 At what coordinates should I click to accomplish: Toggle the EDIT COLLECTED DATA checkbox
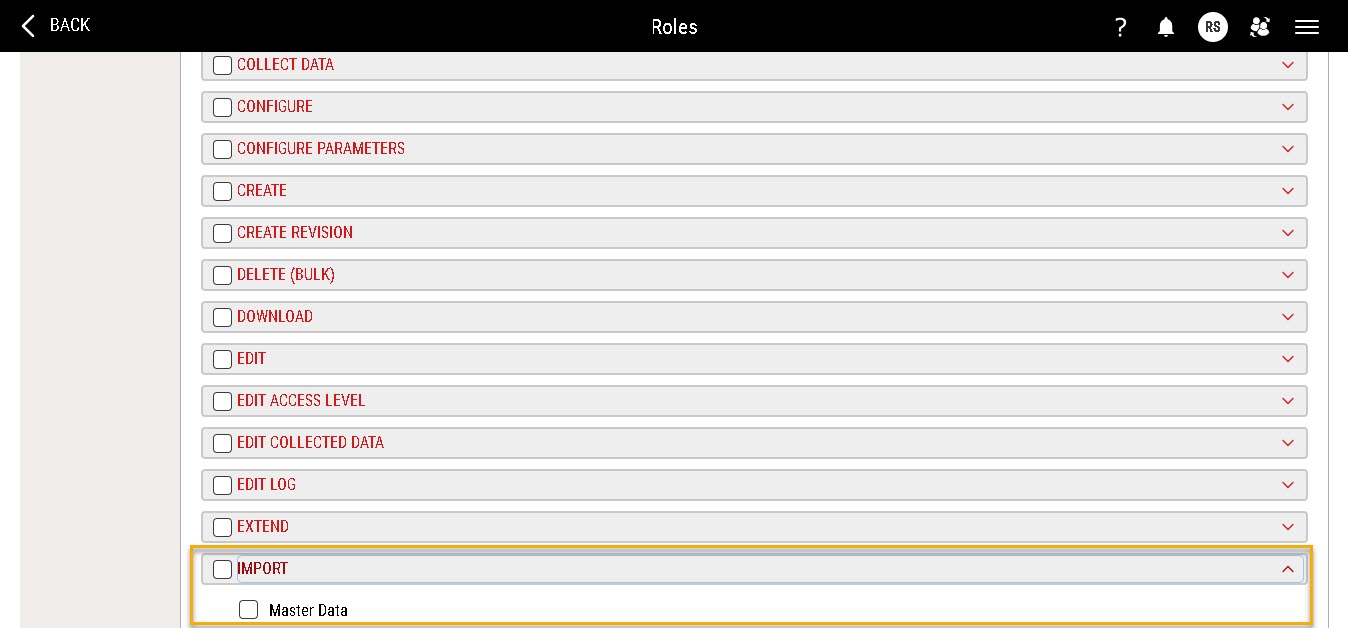coord(223,443)
